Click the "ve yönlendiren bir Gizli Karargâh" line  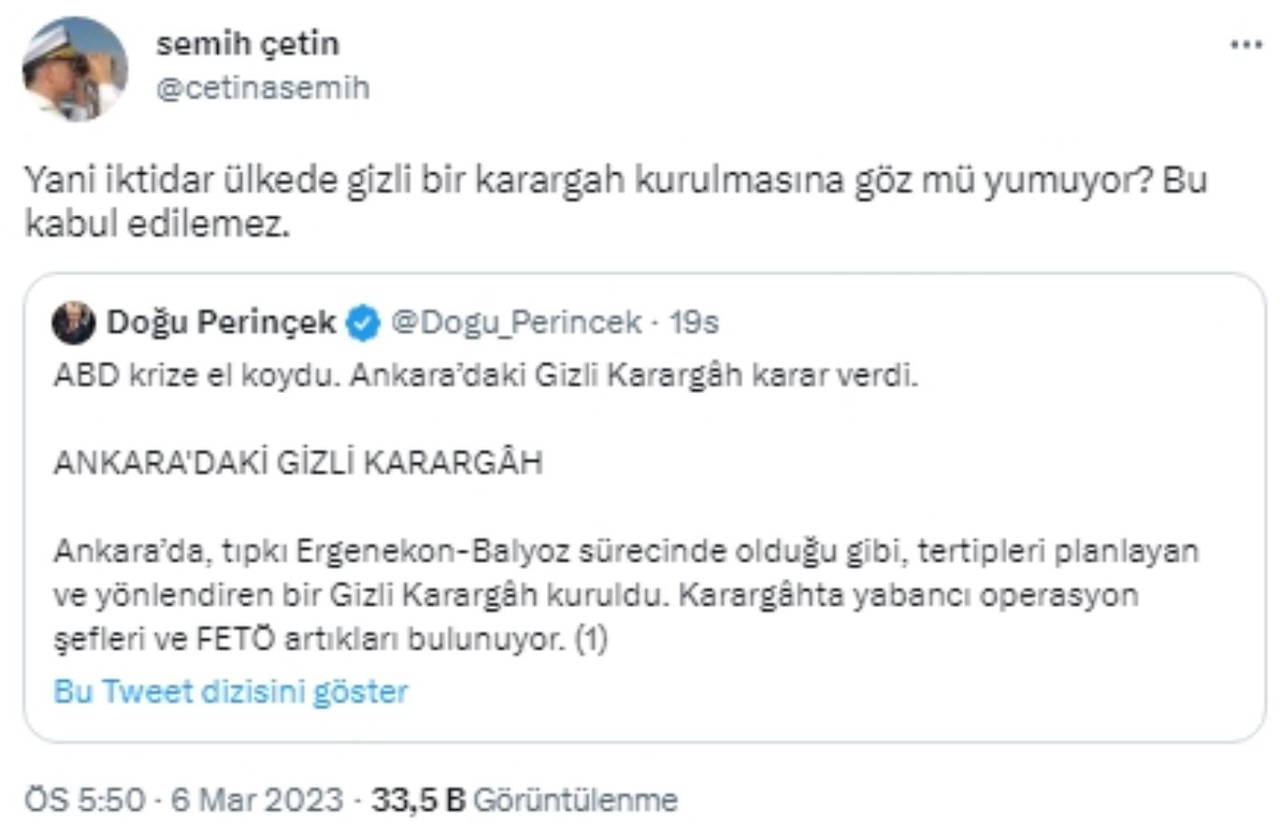pyautogui.click(x=596, y=595)
